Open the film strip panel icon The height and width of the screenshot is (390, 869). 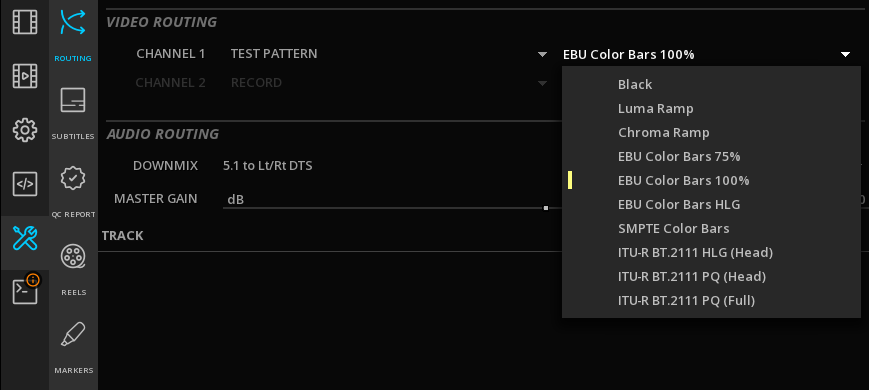click(25, 23)
